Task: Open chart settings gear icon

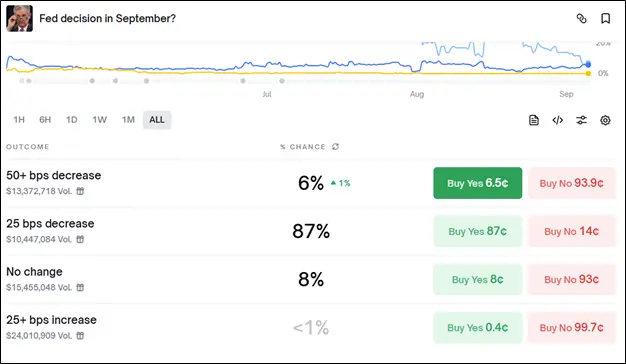Action: click(605, 120)
